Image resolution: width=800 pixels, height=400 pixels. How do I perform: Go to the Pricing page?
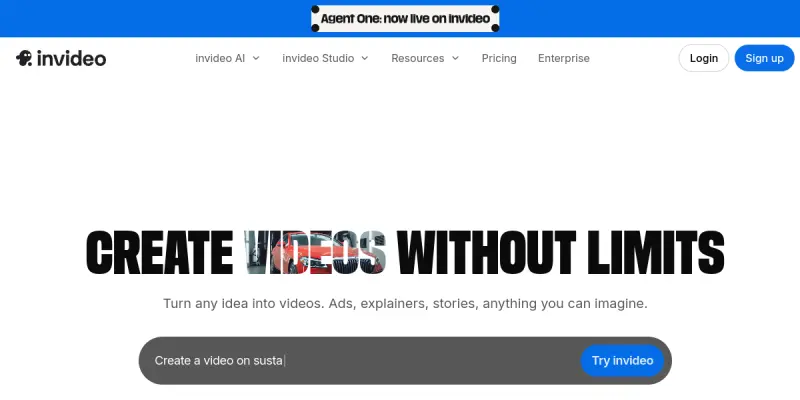pos(499,58)
